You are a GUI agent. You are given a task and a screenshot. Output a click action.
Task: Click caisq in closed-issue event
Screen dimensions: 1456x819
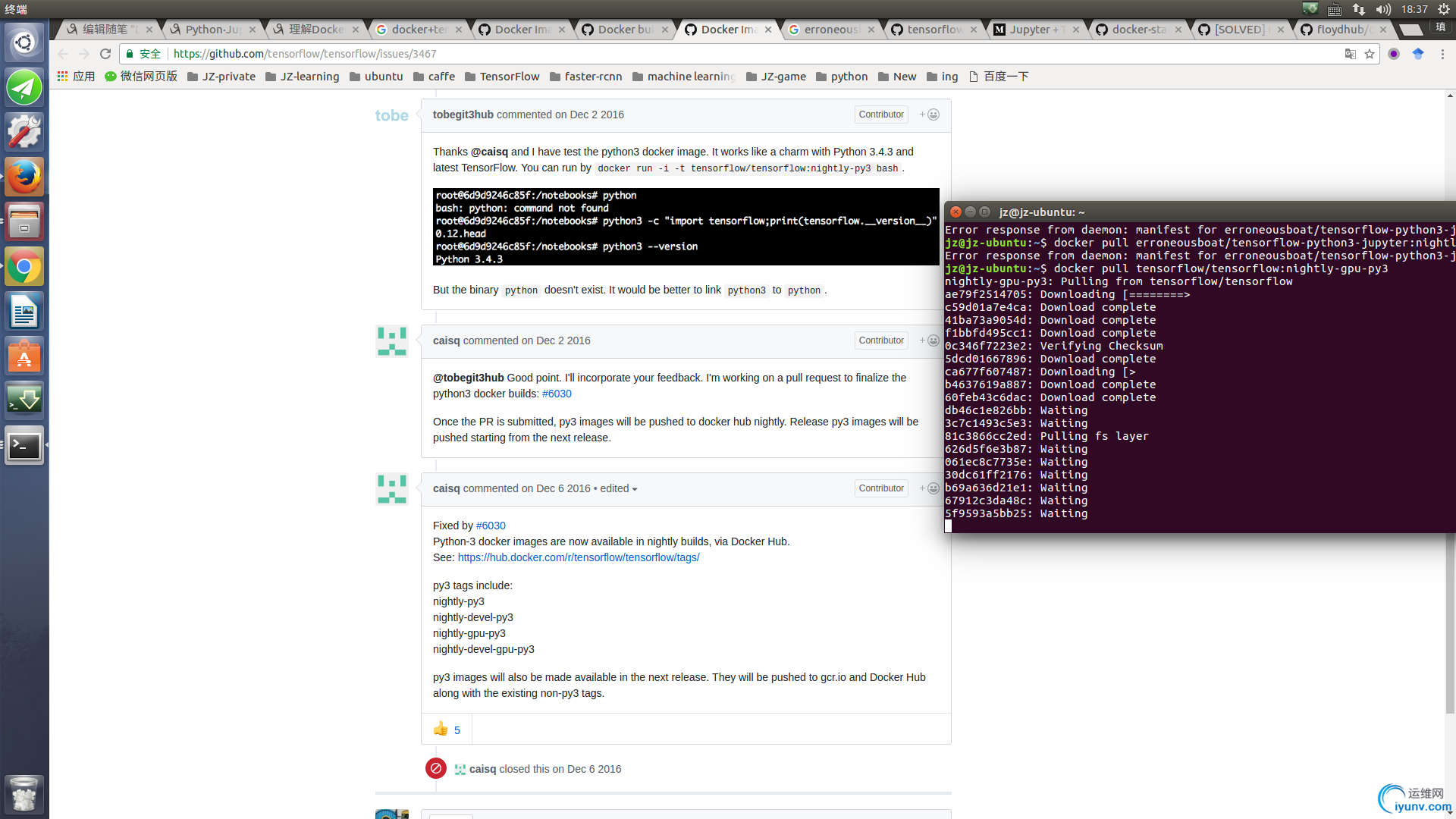pyautogui.click(x=482, y=769)
